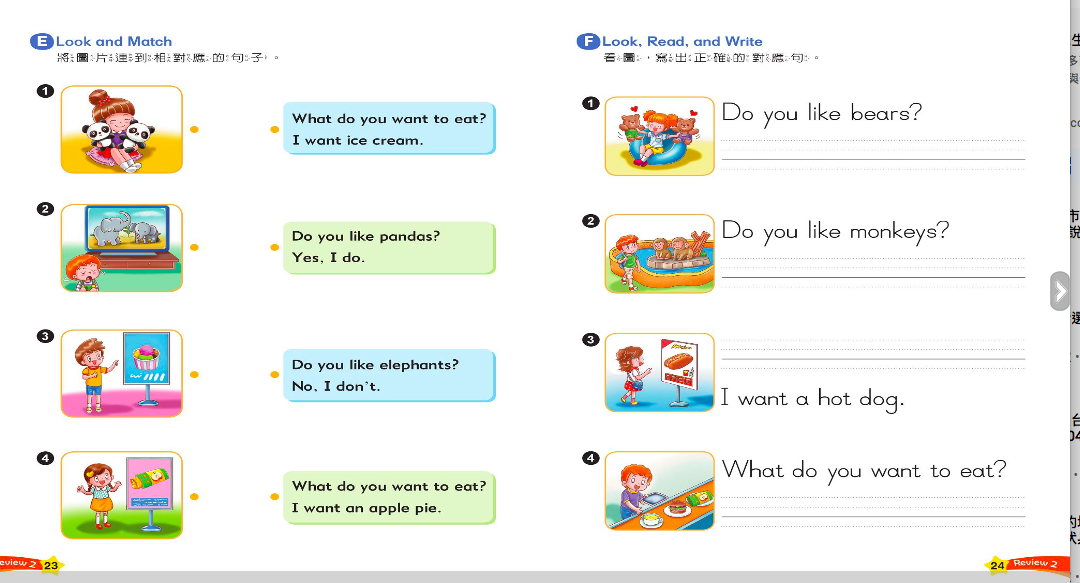Click the "I want an apple pie." sentence box
Viewport: 1080px width, 583px height.
pos(389,498)
